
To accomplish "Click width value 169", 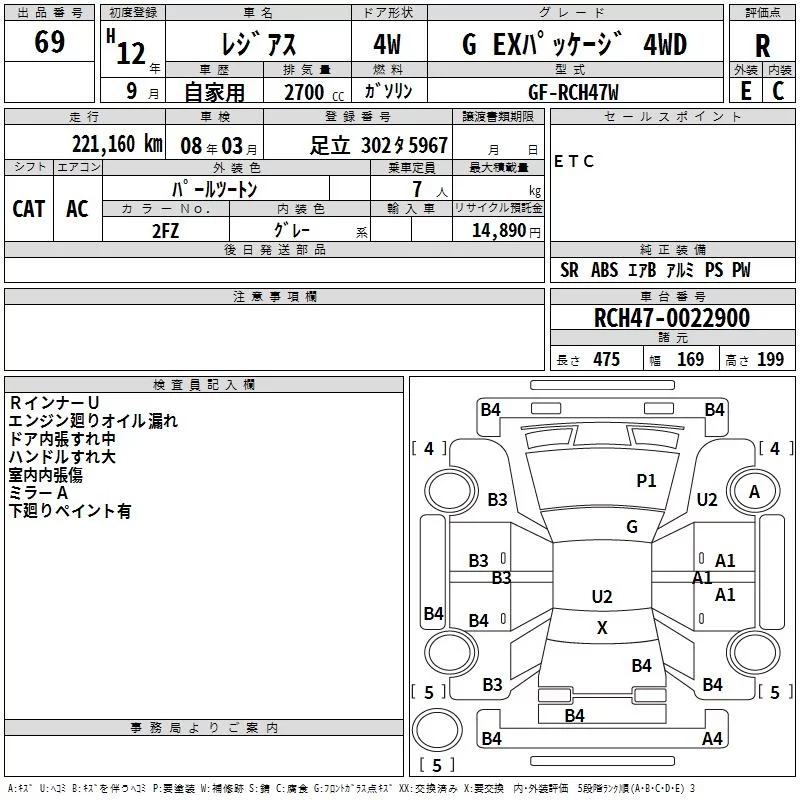I will tap(690, 359).
